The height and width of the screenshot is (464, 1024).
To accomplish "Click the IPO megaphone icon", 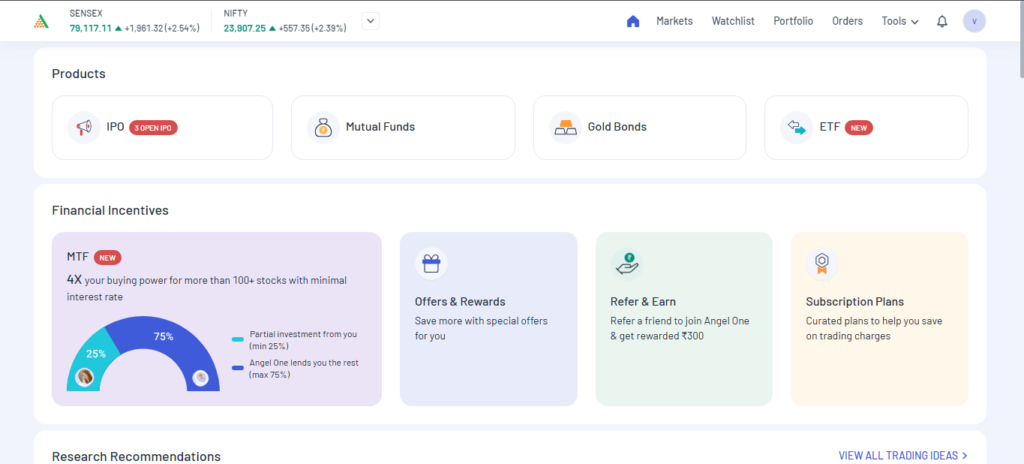I will pos(84,127).
